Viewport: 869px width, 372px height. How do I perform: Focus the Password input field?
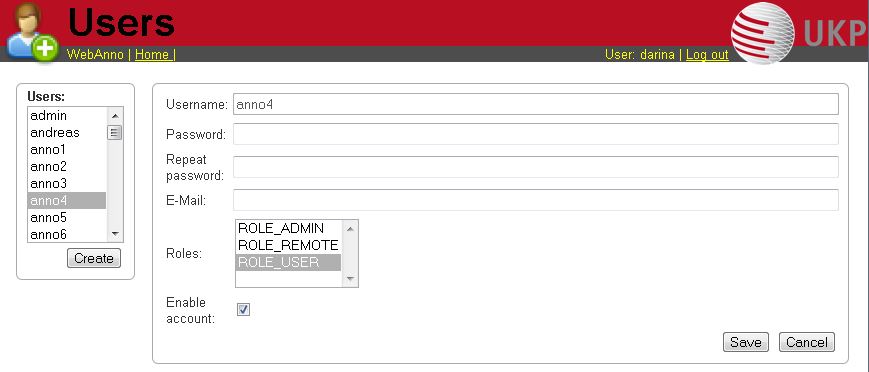535,134
